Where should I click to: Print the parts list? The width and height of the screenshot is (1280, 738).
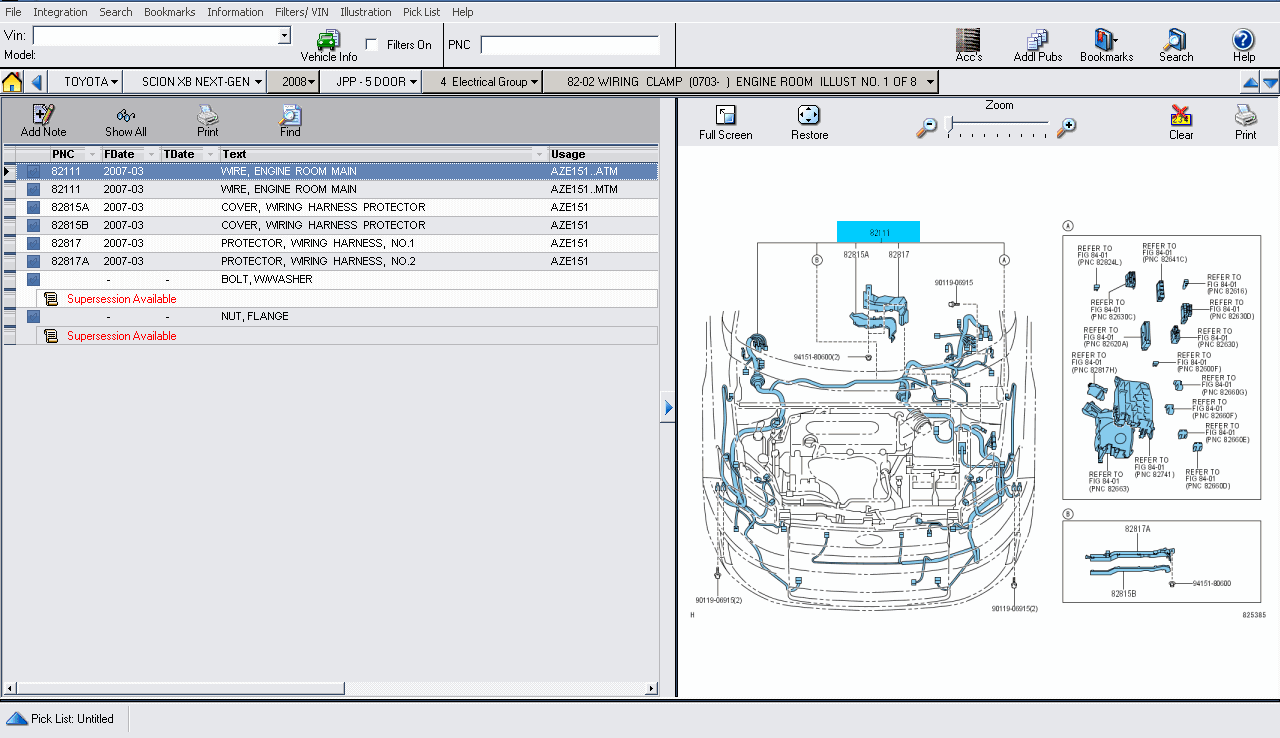click(207, 115)
